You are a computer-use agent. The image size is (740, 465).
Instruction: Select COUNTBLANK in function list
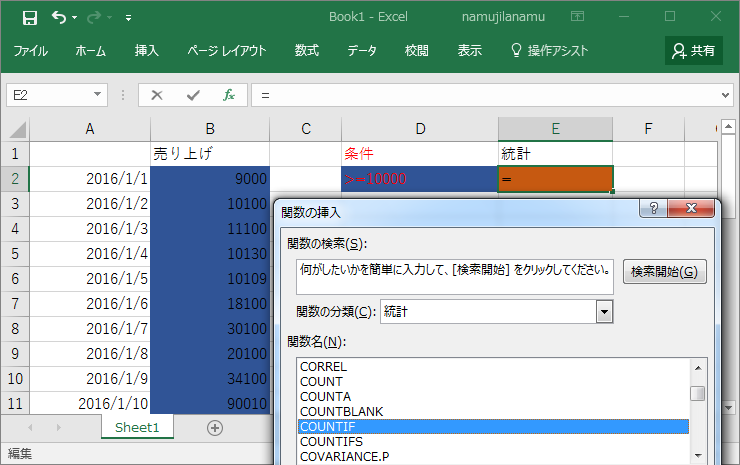[x=493, y=412]
